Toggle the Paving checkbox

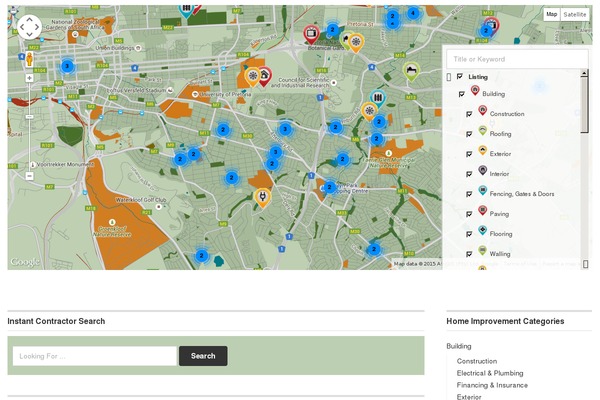469,214
